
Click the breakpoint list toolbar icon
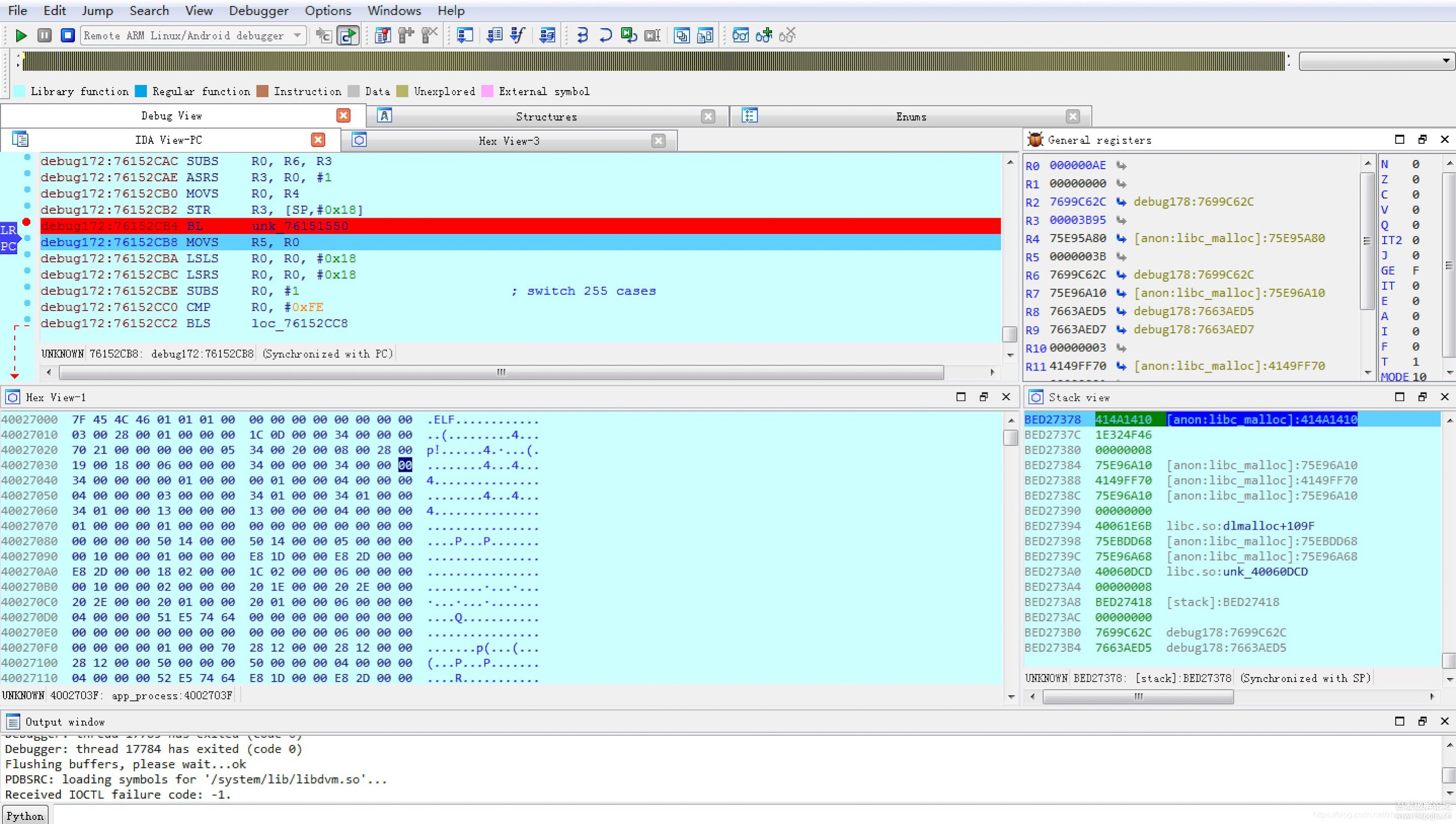click(383, 35)
